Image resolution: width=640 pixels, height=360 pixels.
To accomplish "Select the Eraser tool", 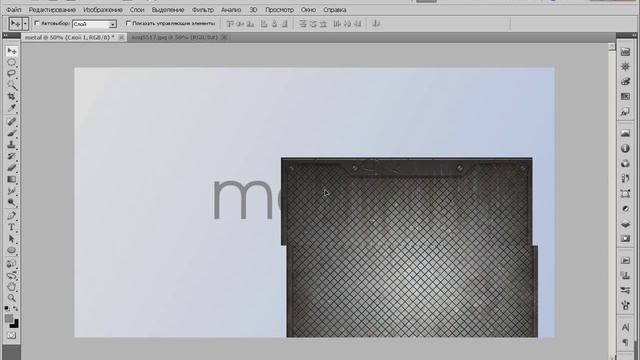I will click(x=11, y=167).
